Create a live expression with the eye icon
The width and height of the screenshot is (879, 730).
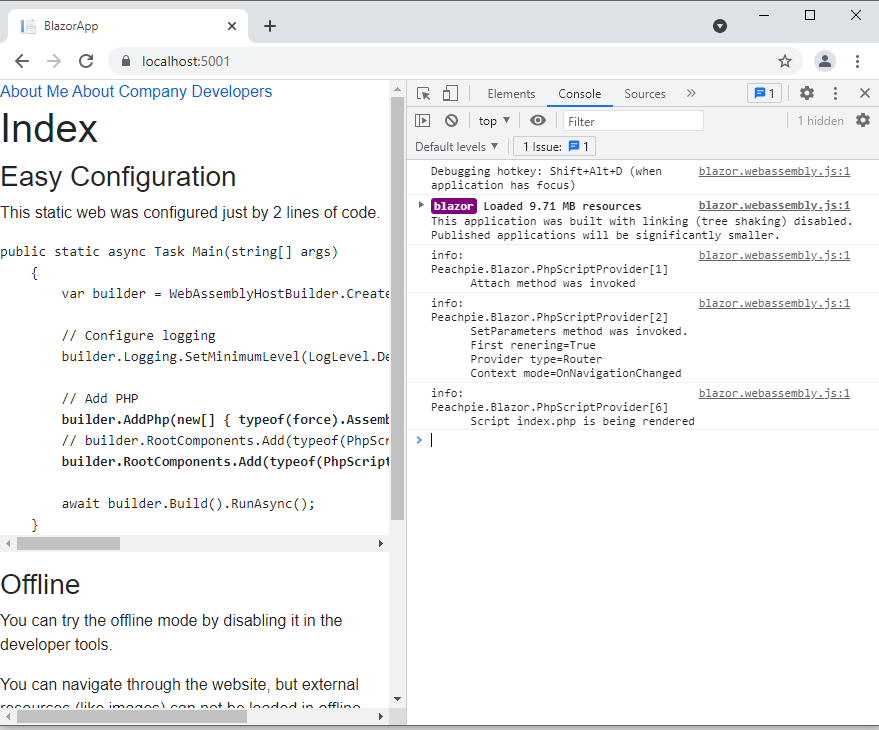click(x=538, y=121)
